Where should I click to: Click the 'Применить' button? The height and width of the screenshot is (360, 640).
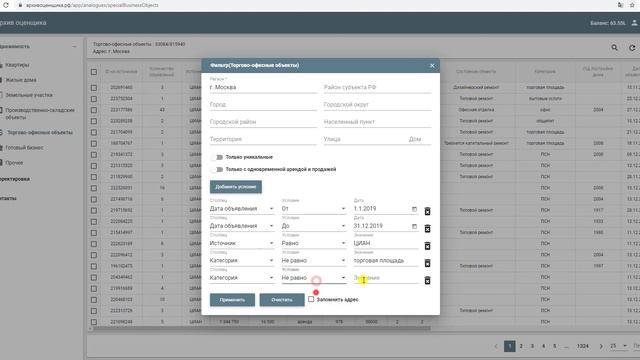pos(232,300)
